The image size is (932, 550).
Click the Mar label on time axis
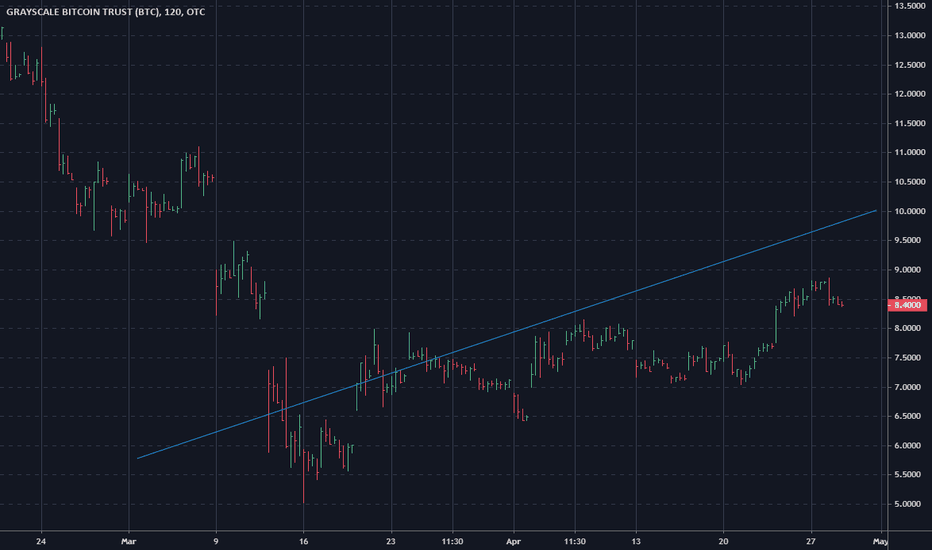pos(128,542)
